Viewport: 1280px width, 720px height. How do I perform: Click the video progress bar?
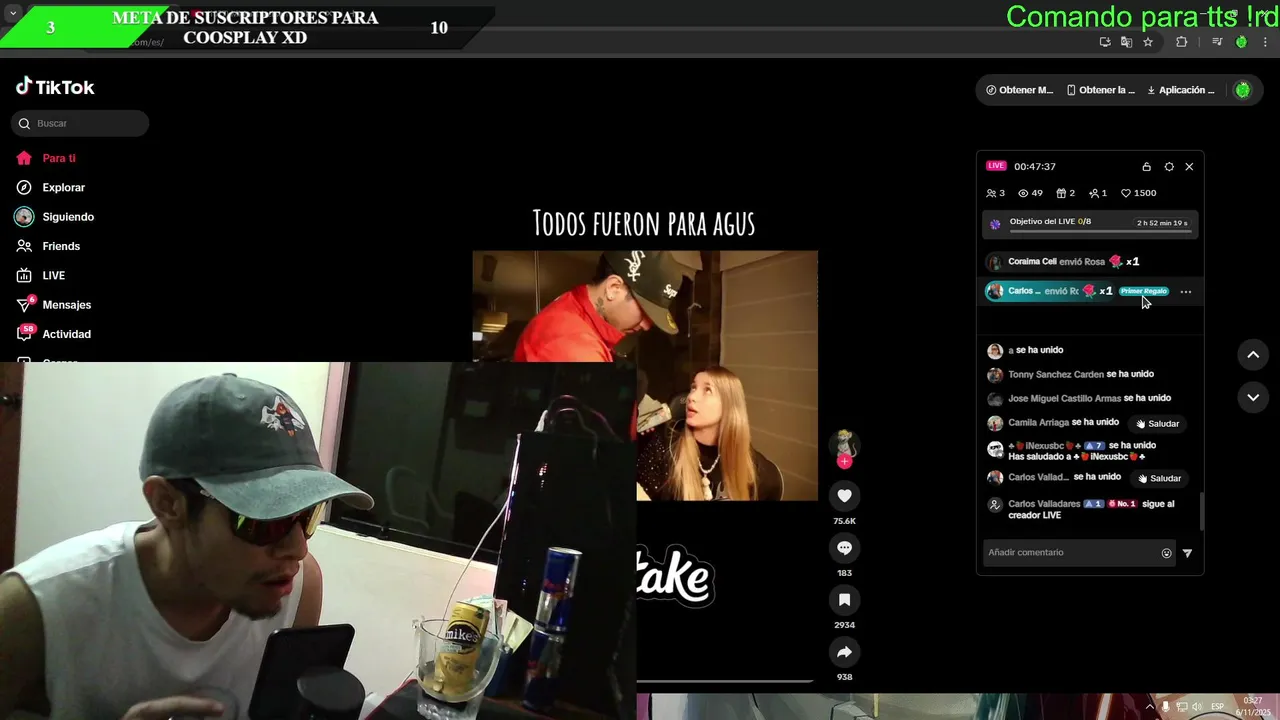tap(725, 682)
